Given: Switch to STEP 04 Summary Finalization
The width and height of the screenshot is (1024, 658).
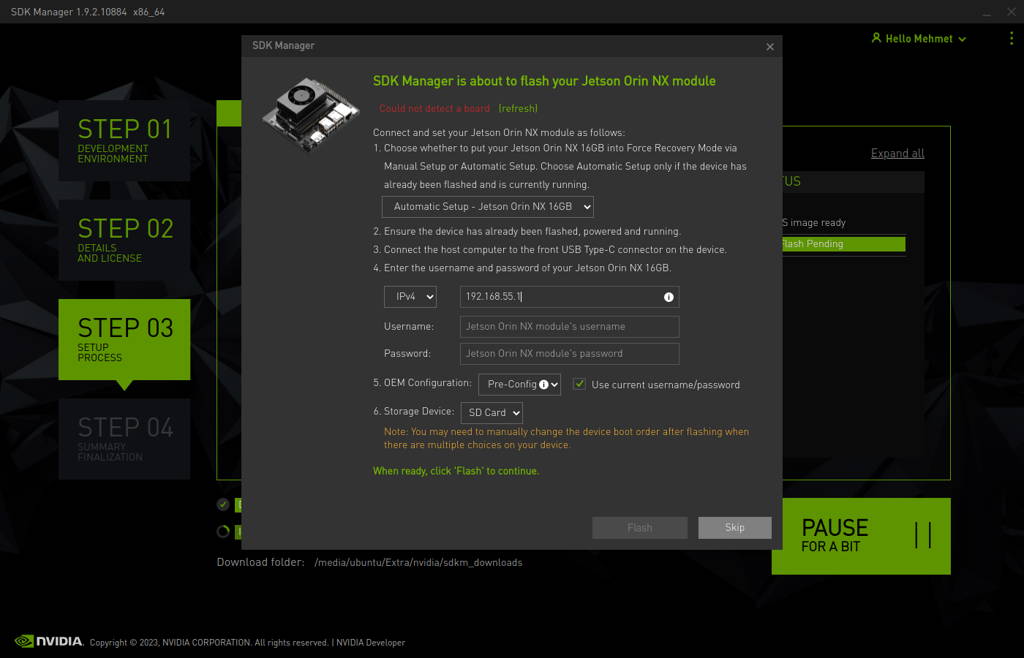Looking at the screenshot, I should [124, 438].
